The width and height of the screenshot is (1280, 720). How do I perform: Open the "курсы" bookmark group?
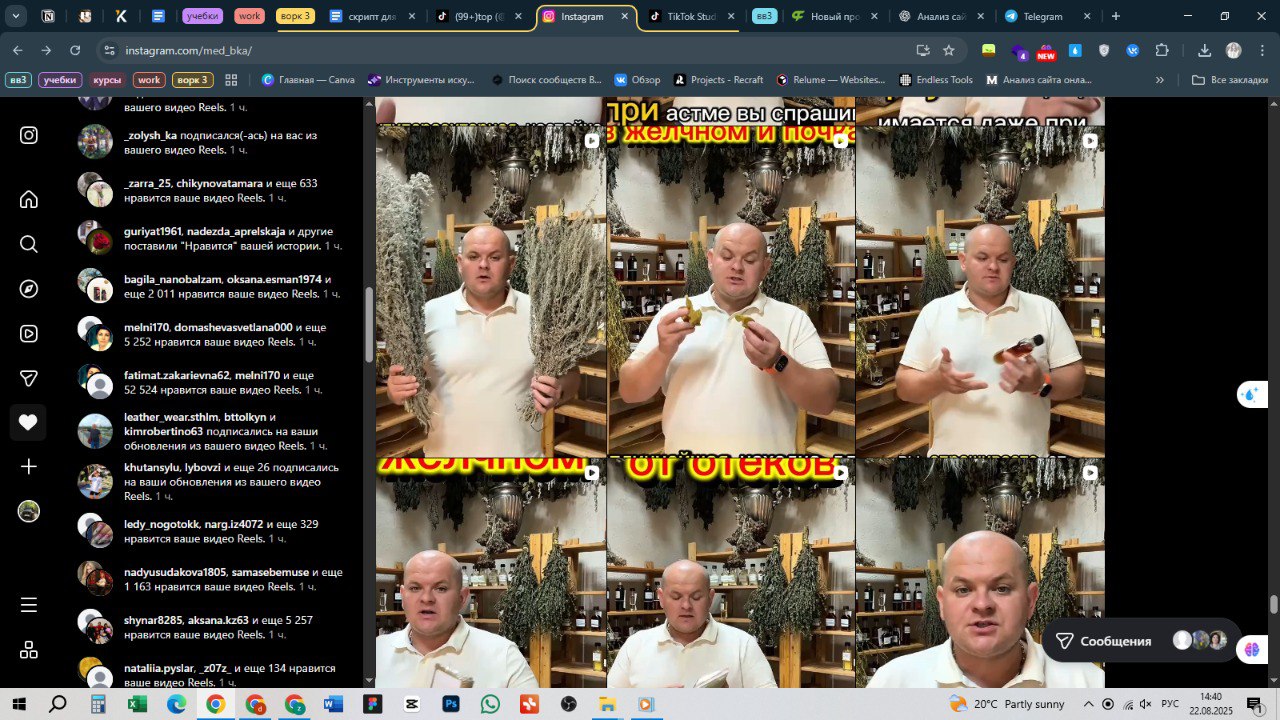coord(107,80)
